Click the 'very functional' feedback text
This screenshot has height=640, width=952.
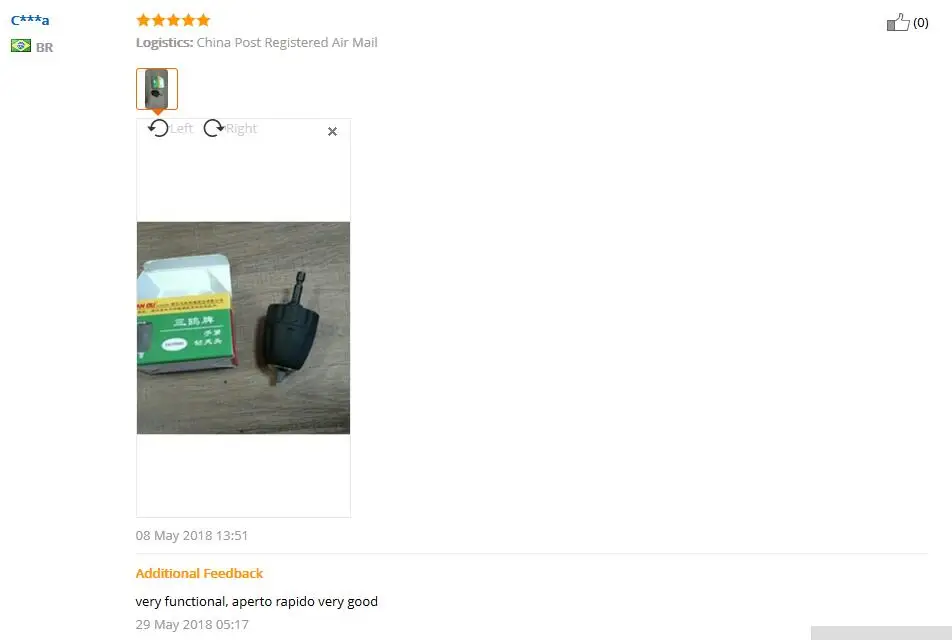pyautogui.click(x=256, y=601)
